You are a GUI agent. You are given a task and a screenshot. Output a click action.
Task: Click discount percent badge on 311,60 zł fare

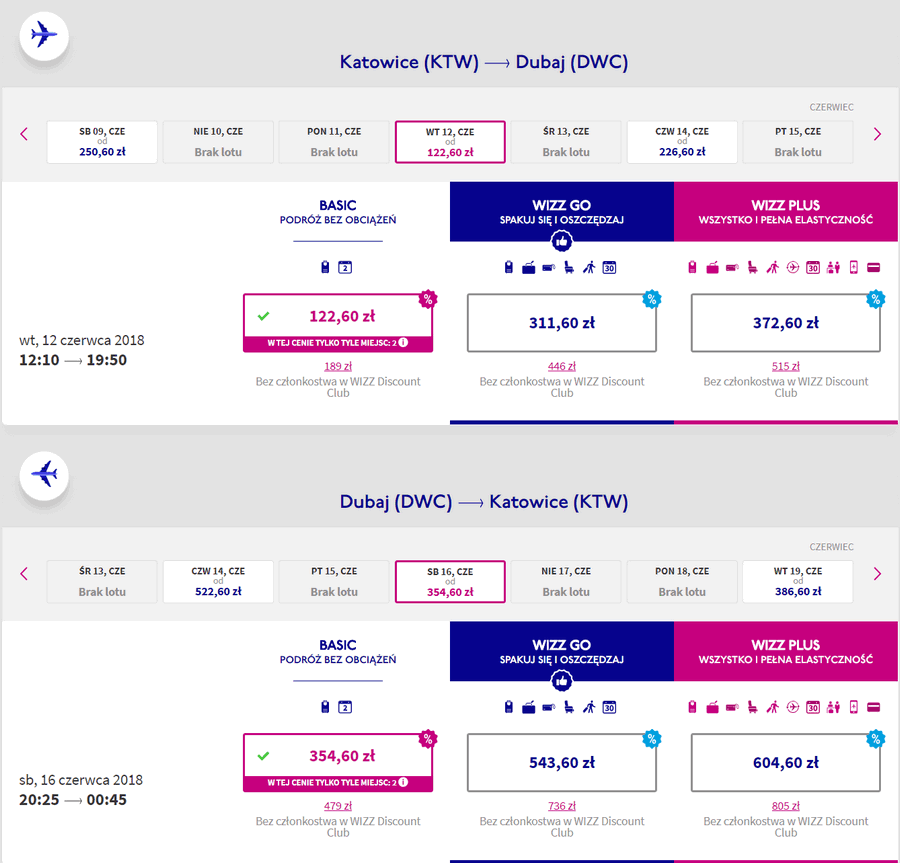click(x=651, y=299)
